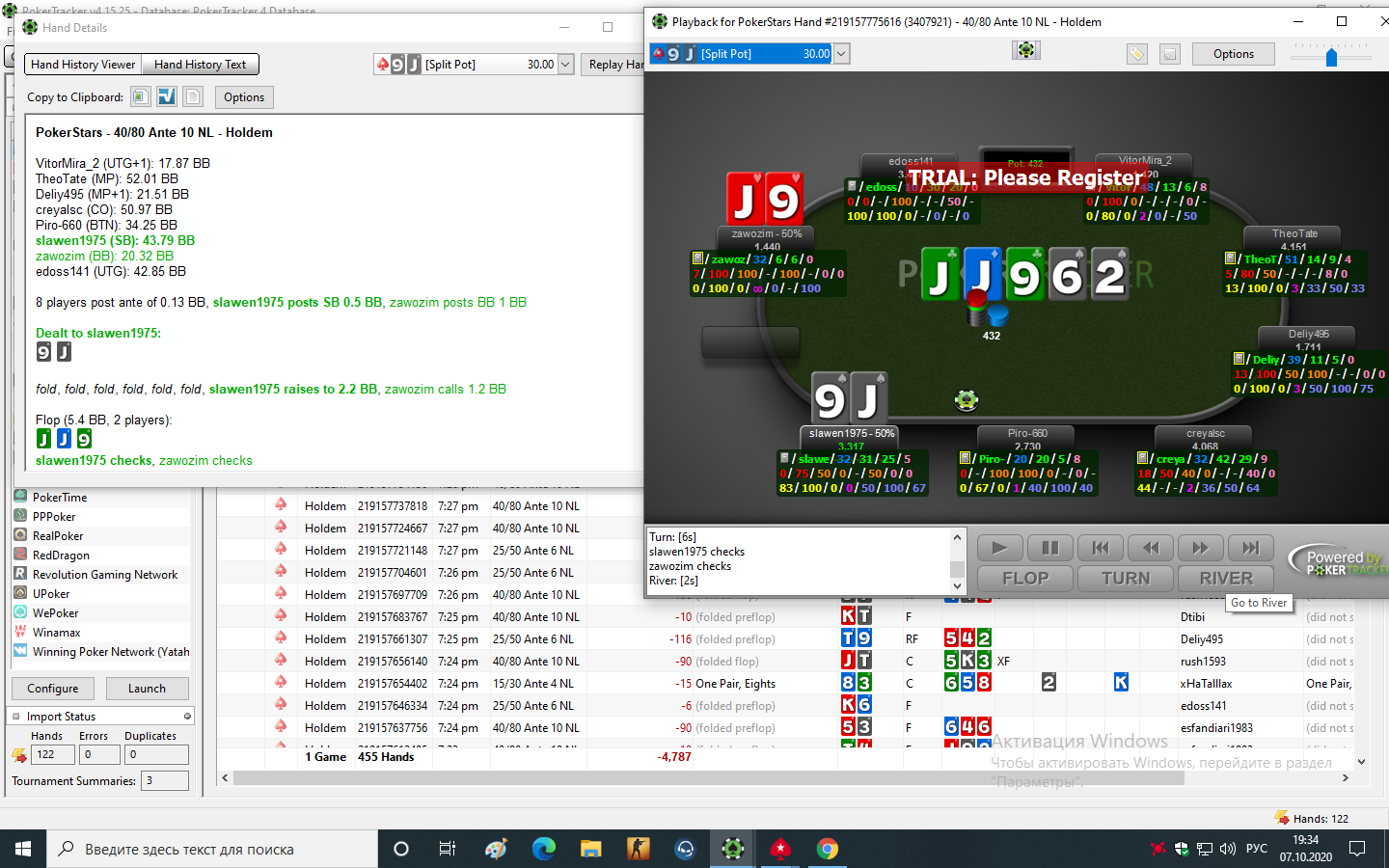The height and width of the screenshot is (868, 1389).
Task: Select RedDragon in the site list
Action: pos(61,556)
